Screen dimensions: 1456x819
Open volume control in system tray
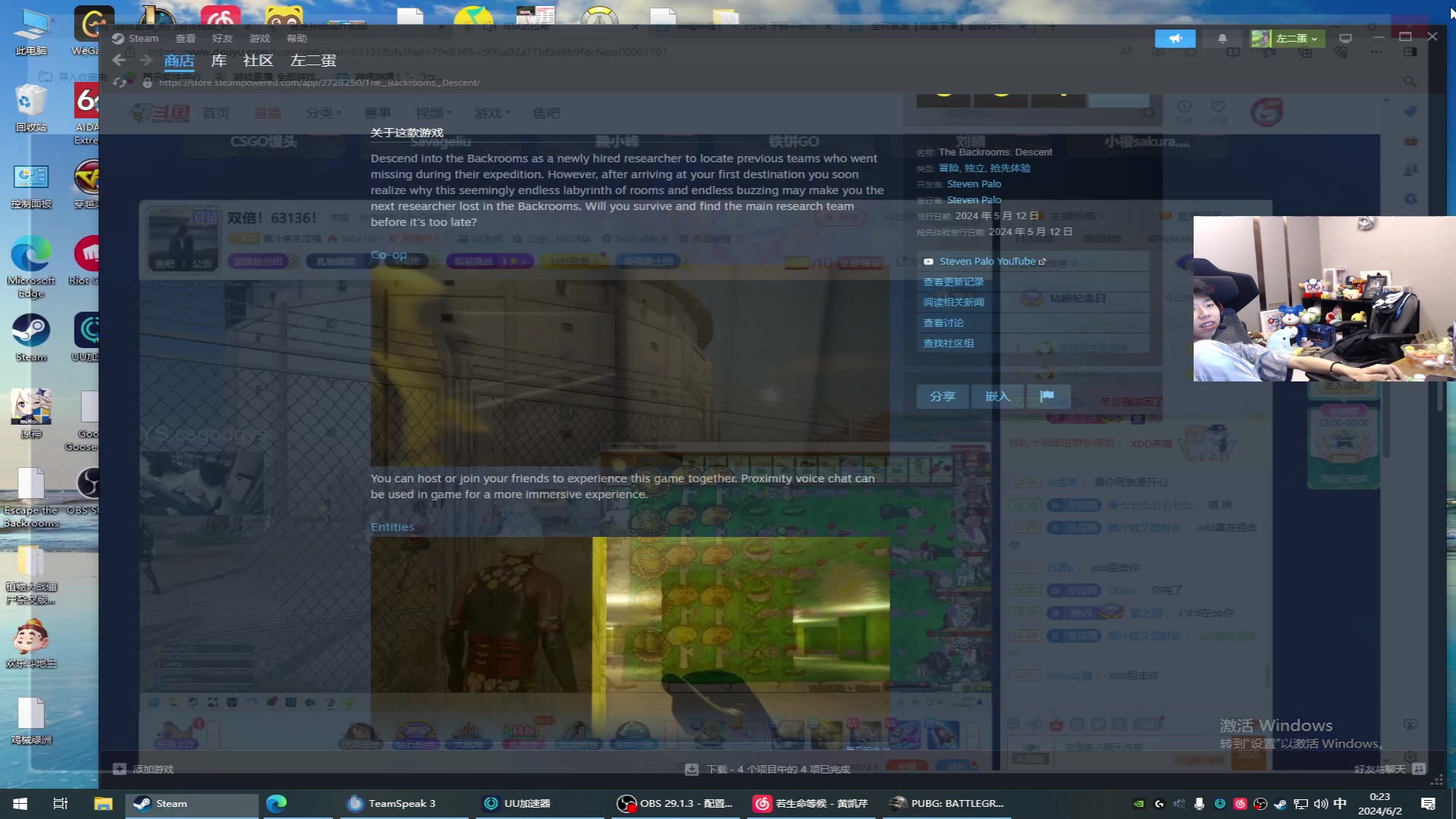(x=1321, y=804)
